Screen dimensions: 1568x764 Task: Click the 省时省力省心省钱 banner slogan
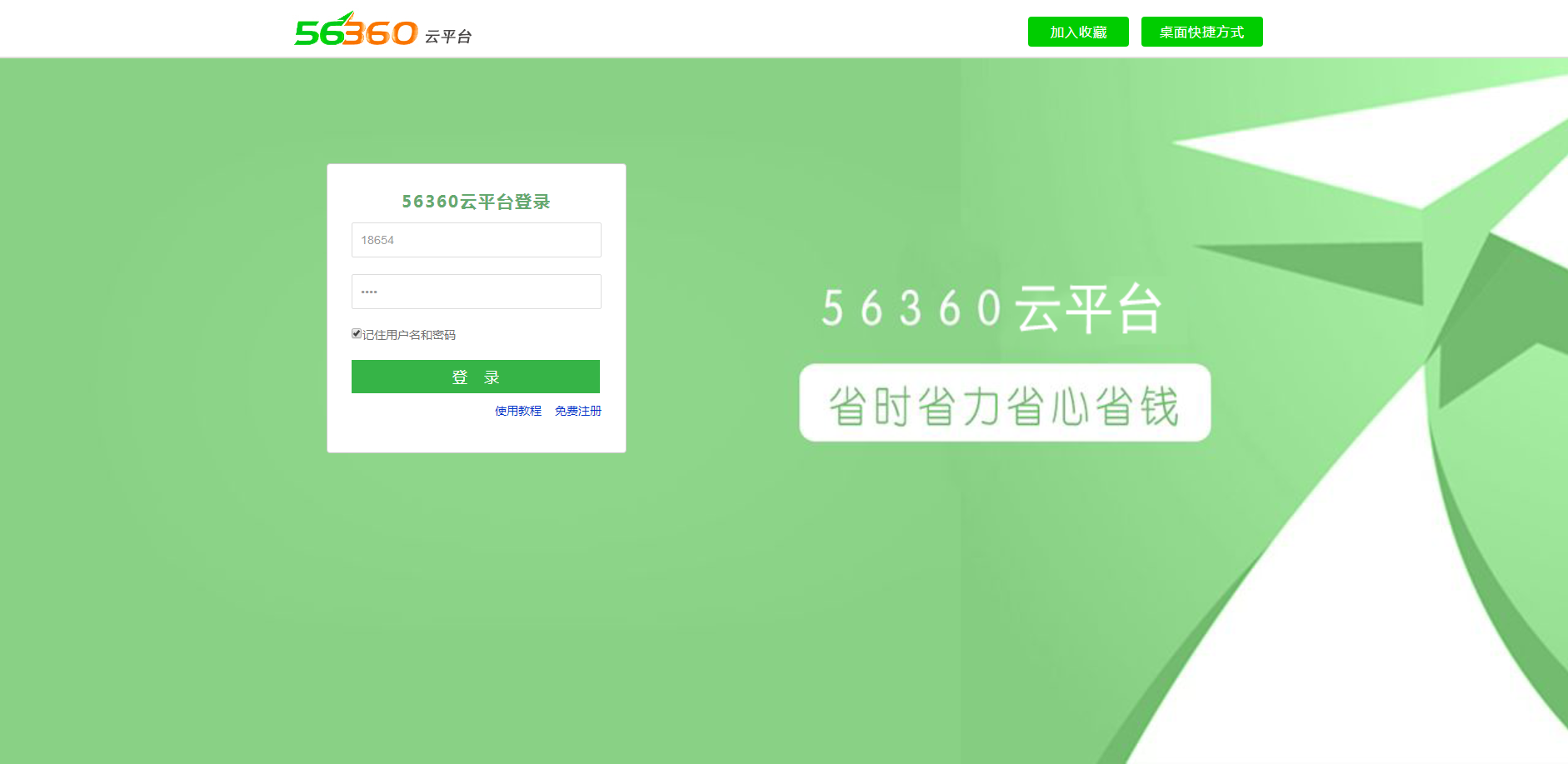tap(1005, 403)
